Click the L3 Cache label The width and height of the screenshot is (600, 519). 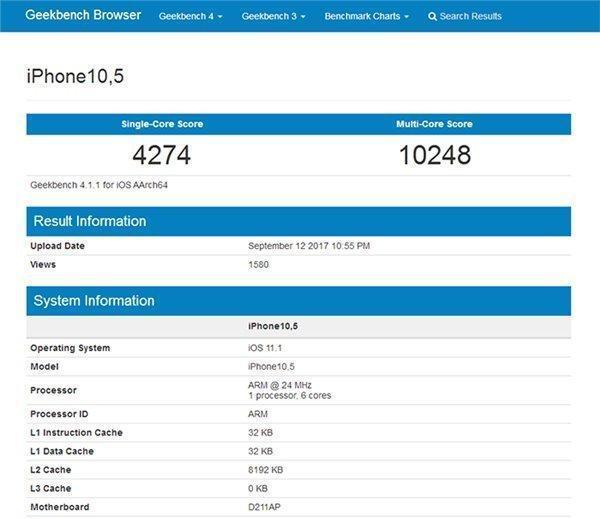coord(51,489)
